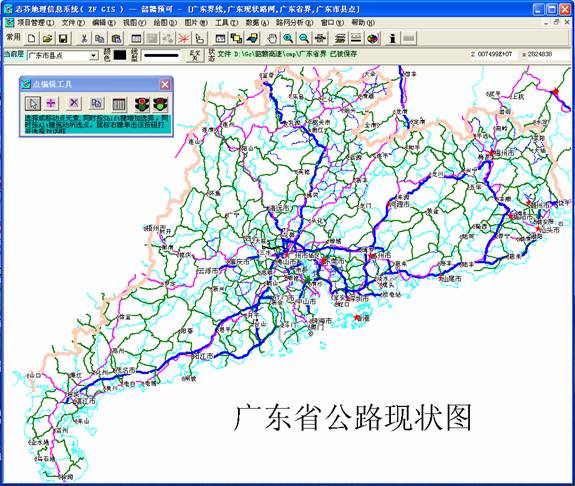This screenshot has width=575, height=486.
Task: Click the red starburst toolbar icon
Action: click(183, 38)
